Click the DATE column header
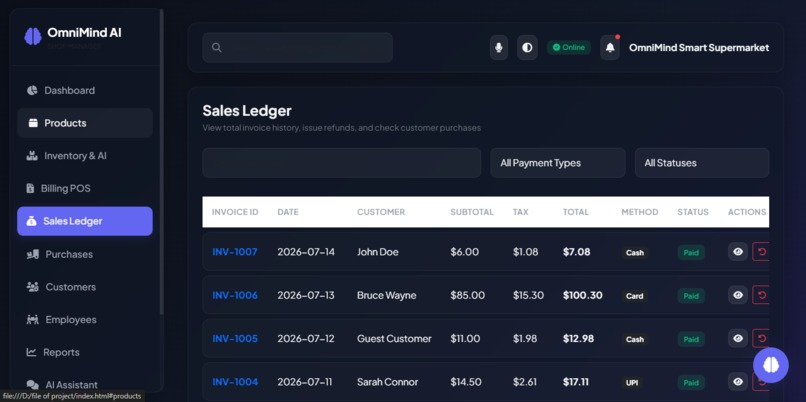The image size is (806, 402). (x=288, y=212)
